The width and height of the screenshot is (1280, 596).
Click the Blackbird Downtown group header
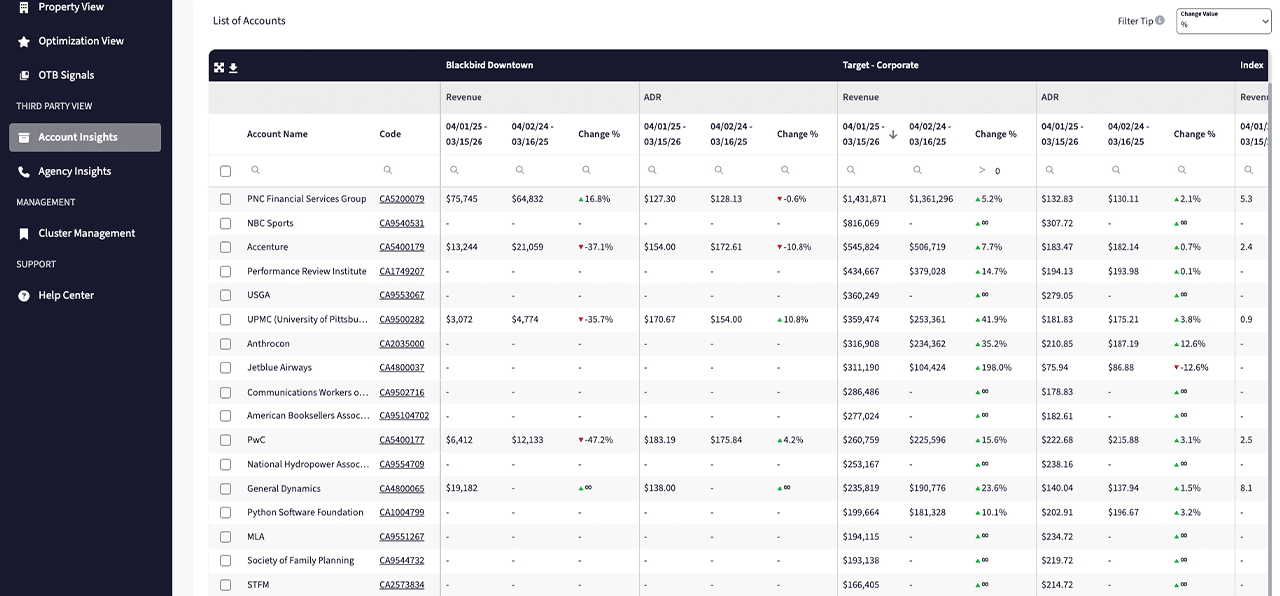point(489,65)
